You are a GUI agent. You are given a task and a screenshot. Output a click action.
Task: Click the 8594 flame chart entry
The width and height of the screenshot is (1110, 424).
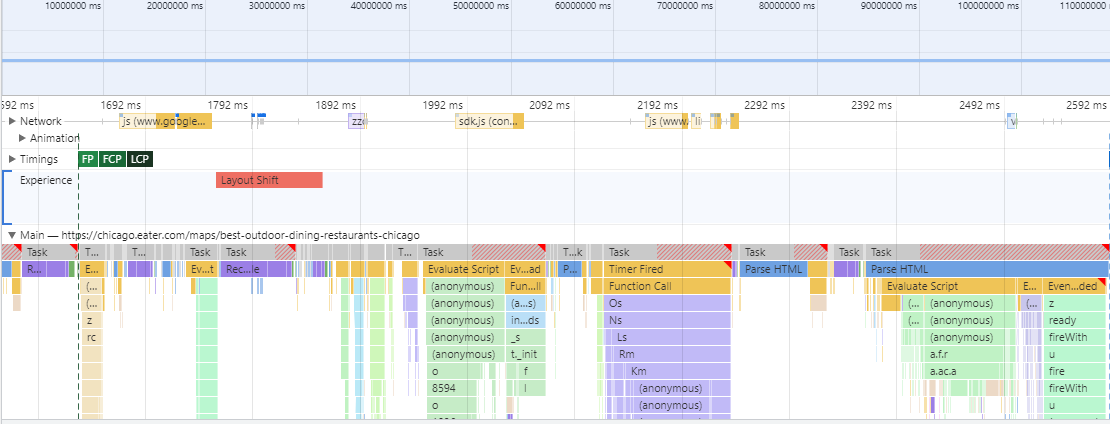[463, 388]
